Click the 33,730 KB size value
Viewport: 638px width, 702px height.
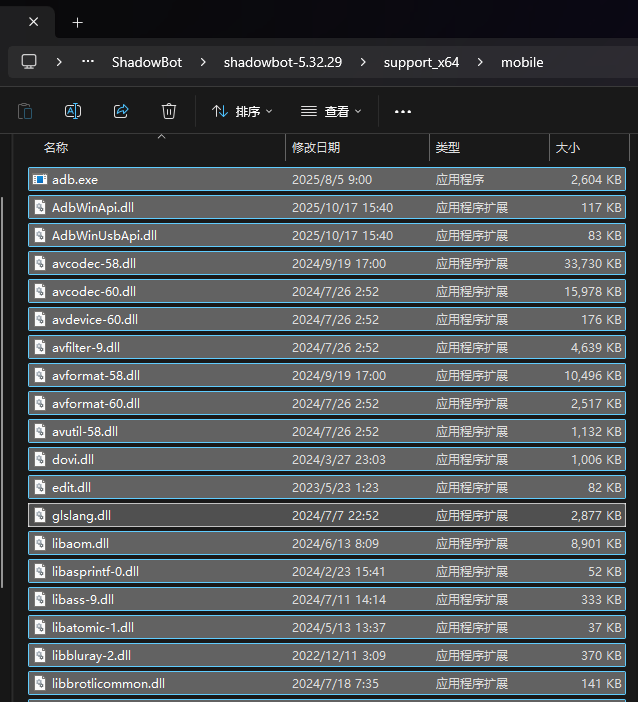point(592,263)
